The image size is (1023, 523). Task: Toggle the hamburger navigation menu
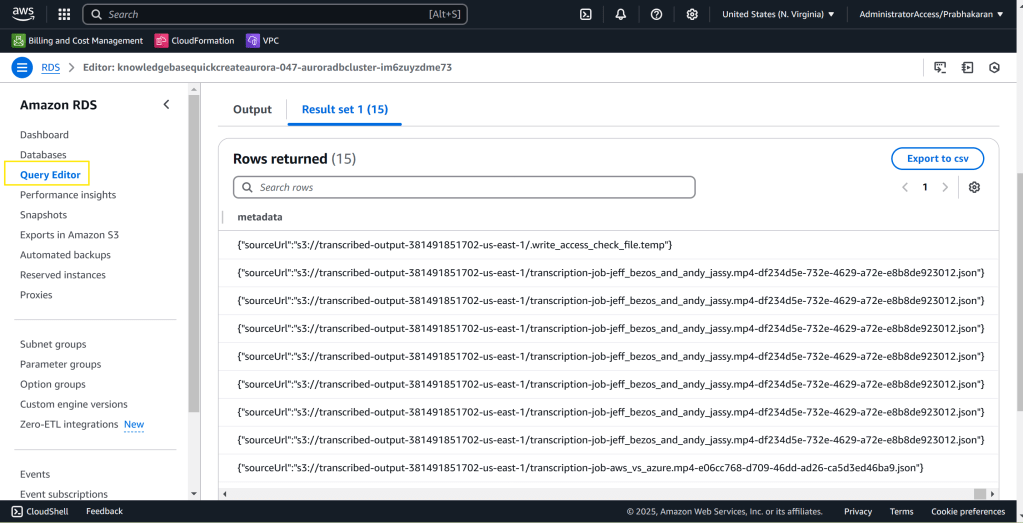click(x=22, y=67)
